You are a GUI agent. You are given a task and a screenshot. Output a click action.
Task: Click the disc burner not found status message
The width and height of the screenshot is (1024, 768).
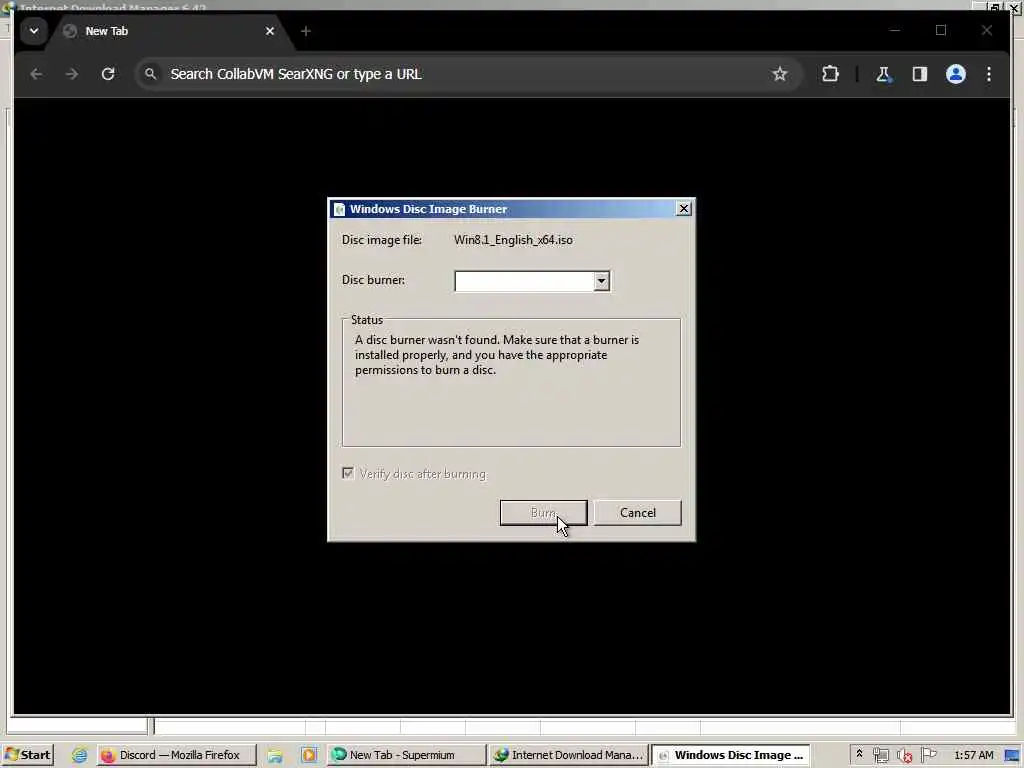(x=497, y=355)
